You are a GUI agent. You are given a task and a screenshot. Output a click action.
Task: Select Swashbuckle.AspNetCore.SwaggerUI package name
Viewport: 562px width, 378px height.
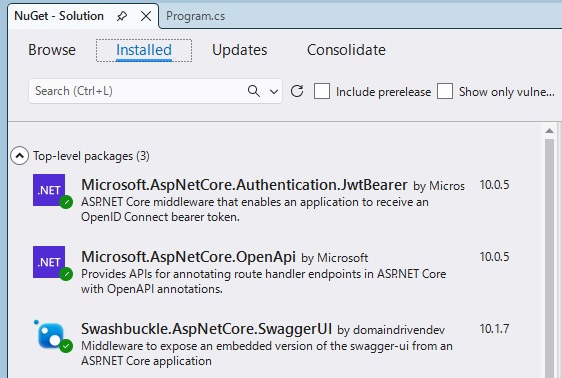(x=206, y=329)
